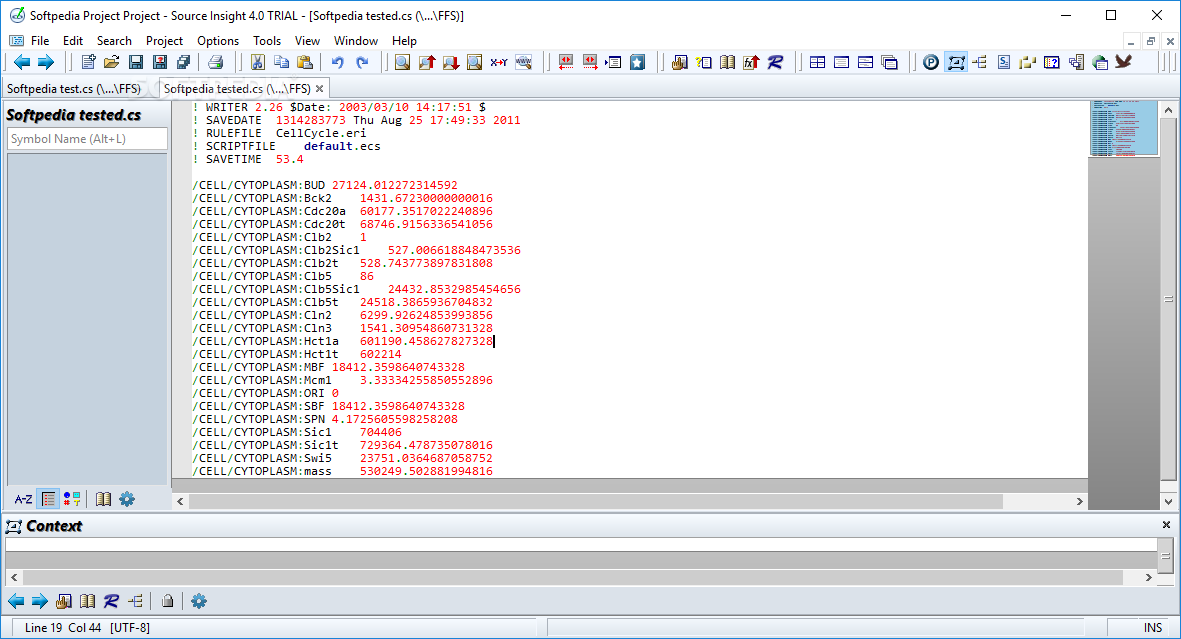This screenshot has width=1181, height=639.
Task: Close the Context panel
Action: point(1166,524)
